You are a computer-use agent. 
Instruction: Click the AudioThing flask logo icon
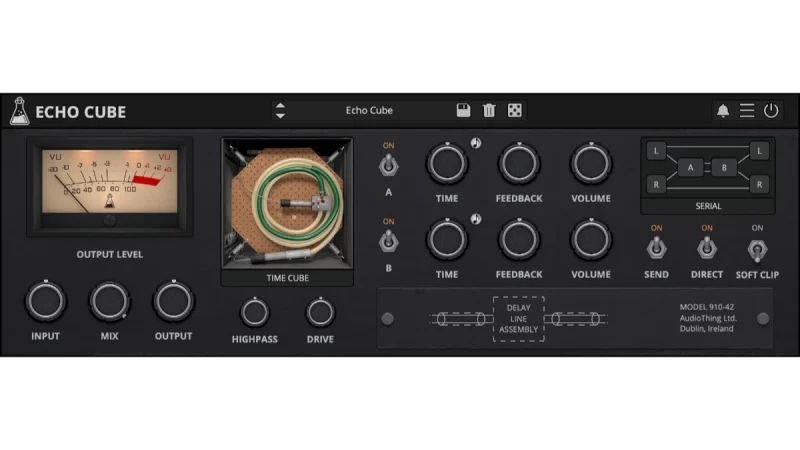click(19, 111)
